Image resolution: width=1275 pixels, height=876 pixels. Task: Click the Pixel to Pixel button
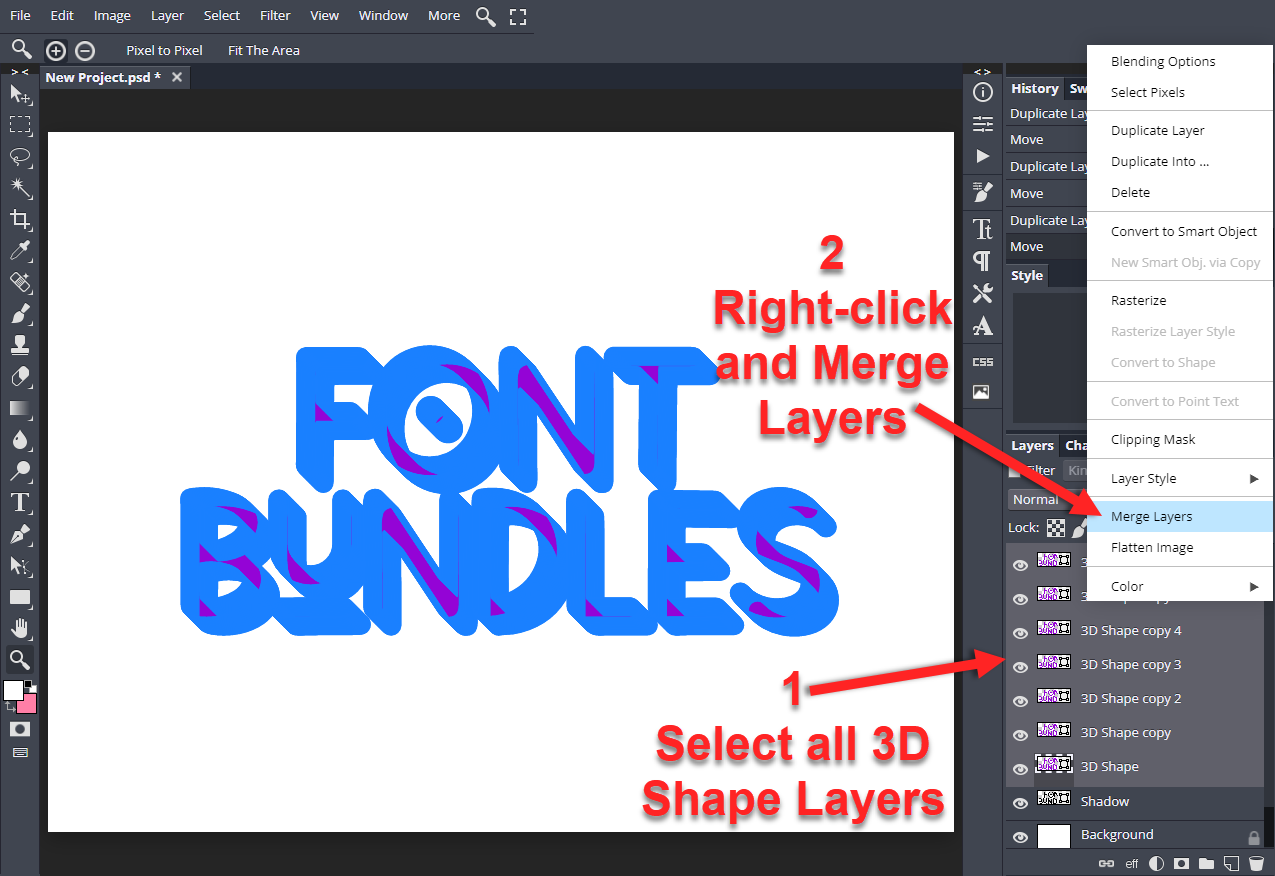[164, 50]
